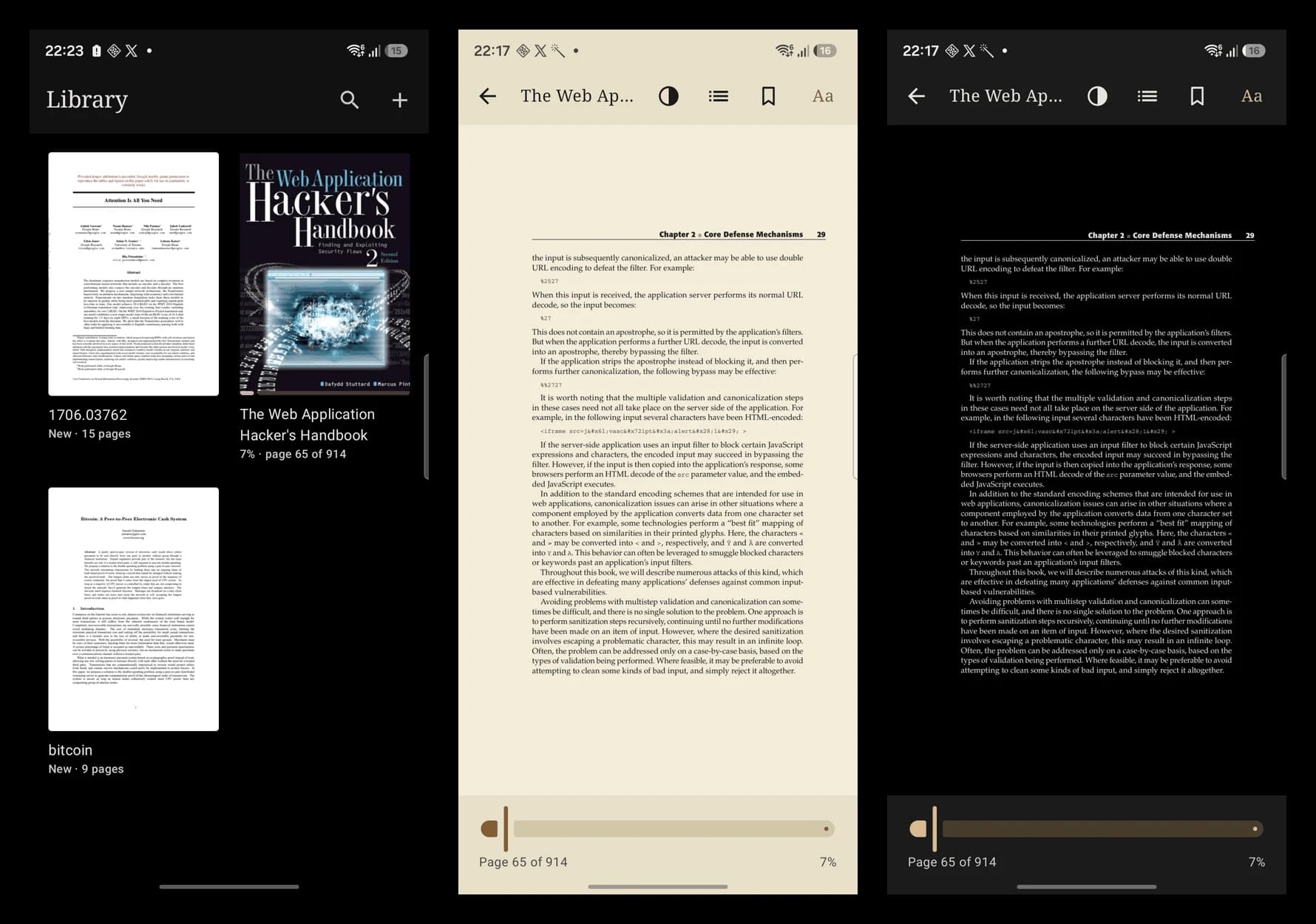Toggle contrast theme in dark reader
Viewport: 1316px width, 924px height.
click(x=1097, y=96)
